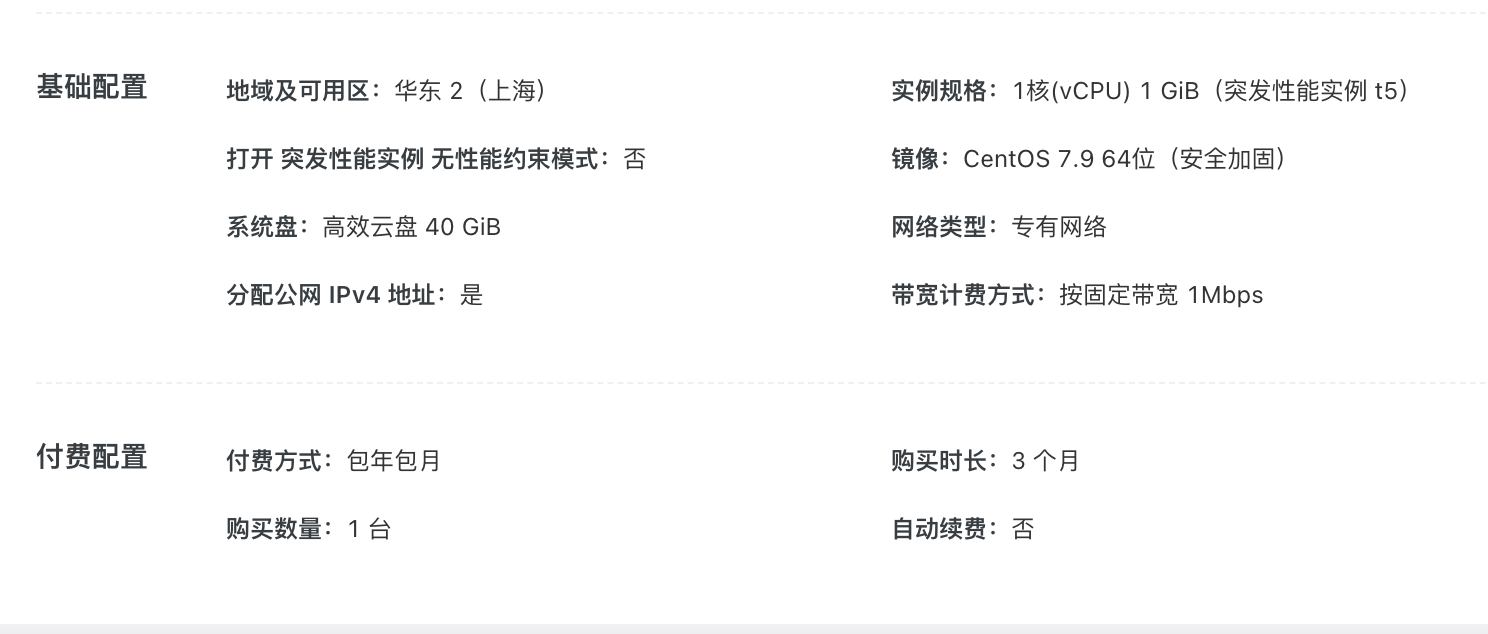Image resolution: width=1488 pixels, height=634 pixels.
Task: Click the 实例规格 label
Action: click(x=939, y=91)
